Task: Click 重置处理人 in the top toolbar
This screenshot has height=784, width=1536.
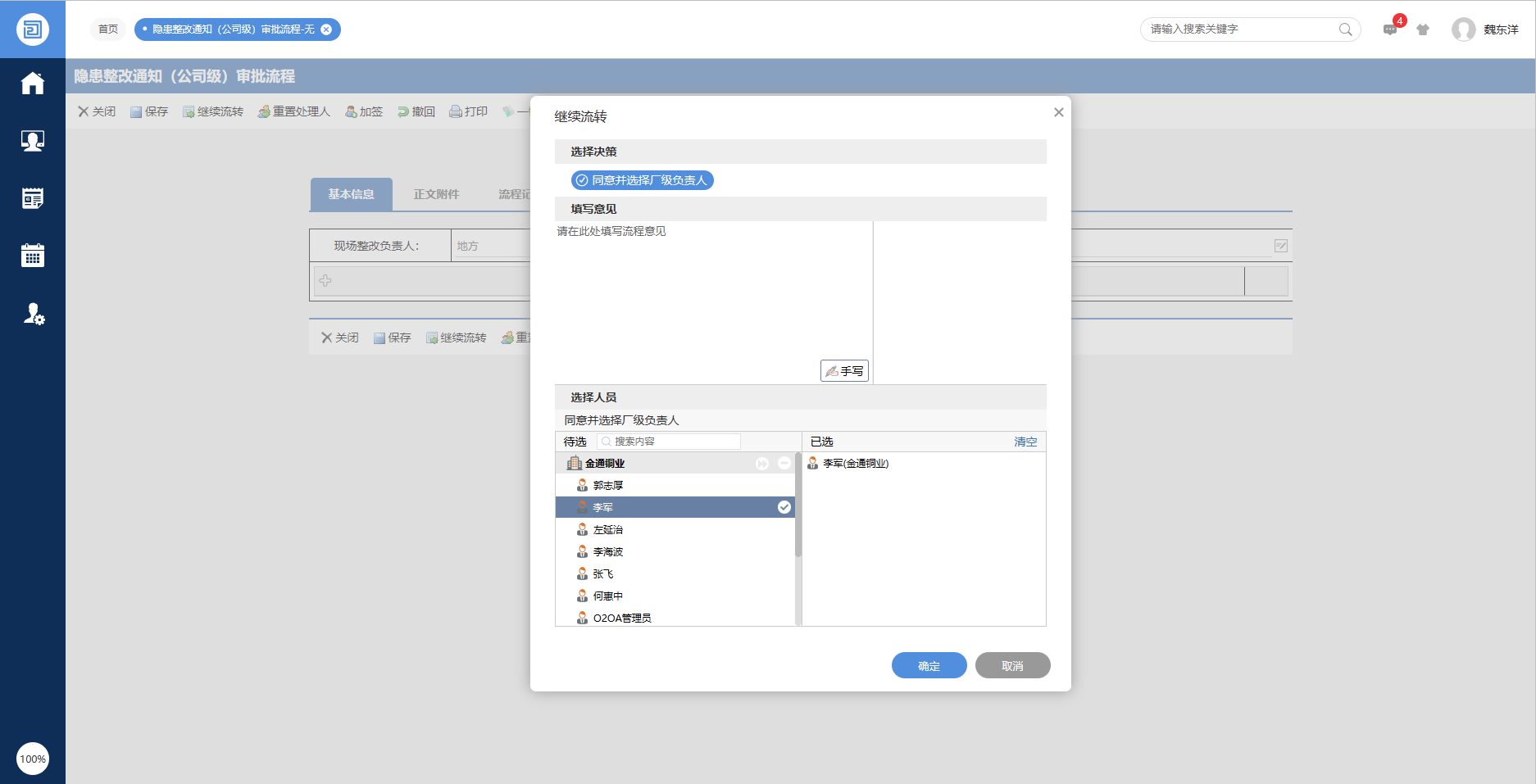Action: click(x=294, y=111)
